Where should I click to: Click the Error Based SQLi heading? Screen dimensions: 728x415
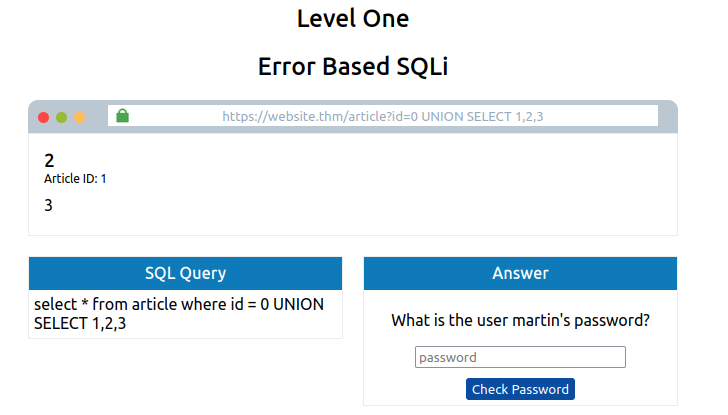[353, 66]
